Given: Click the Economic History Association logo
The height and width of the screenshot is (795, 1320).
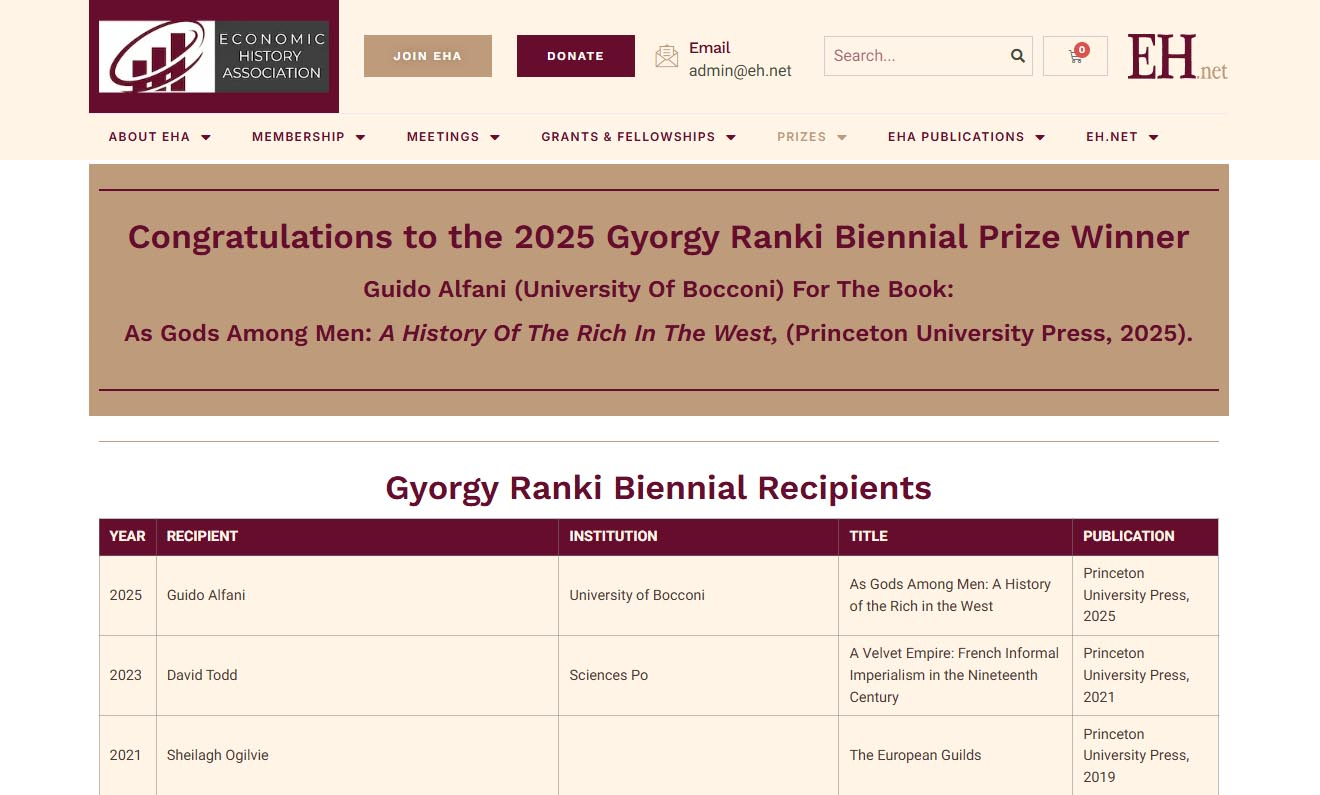Looking at the screenshot, I should click(214, 57).
